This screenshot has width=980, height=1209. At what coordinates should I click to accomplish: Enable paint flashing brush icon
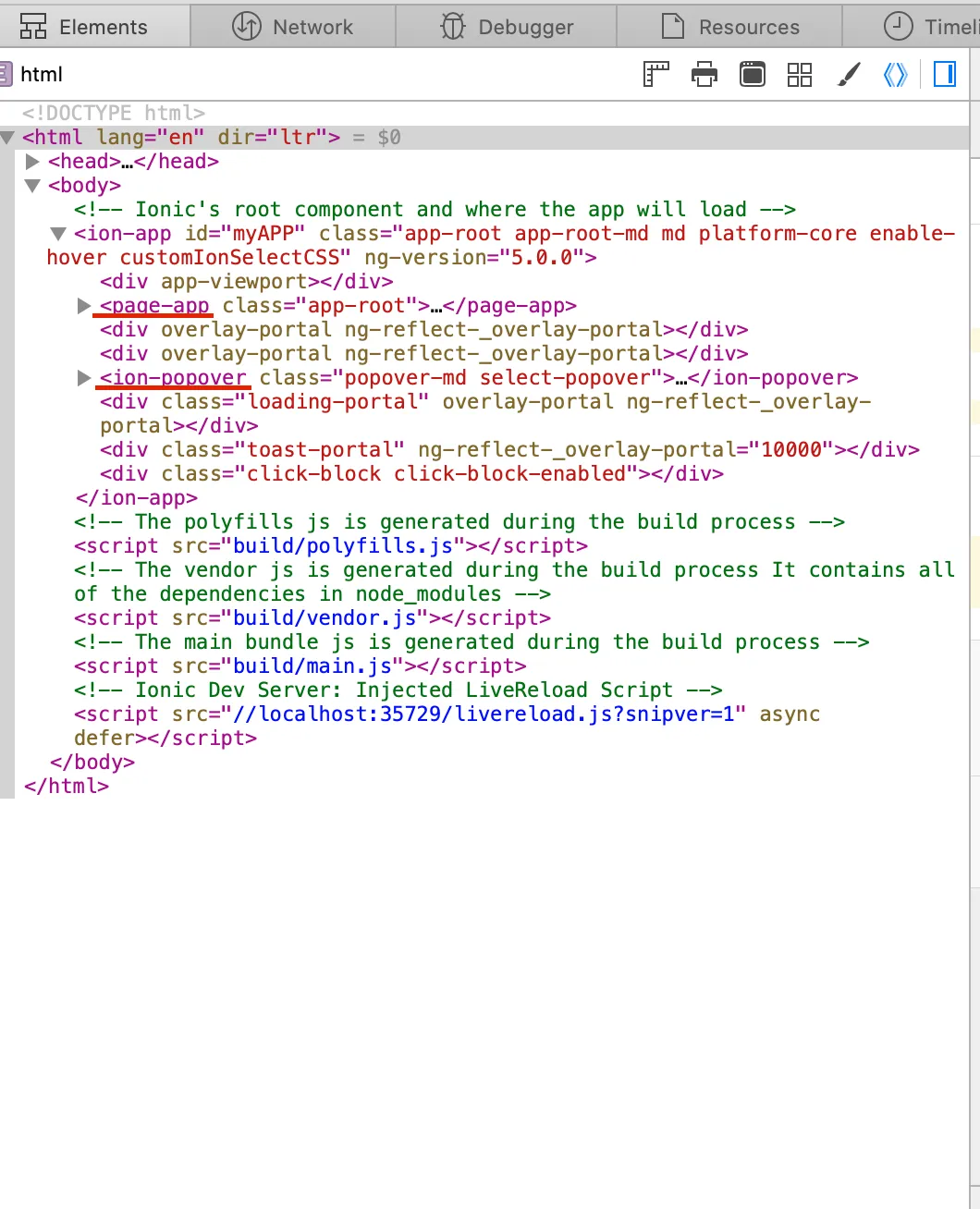coord(849,74)
